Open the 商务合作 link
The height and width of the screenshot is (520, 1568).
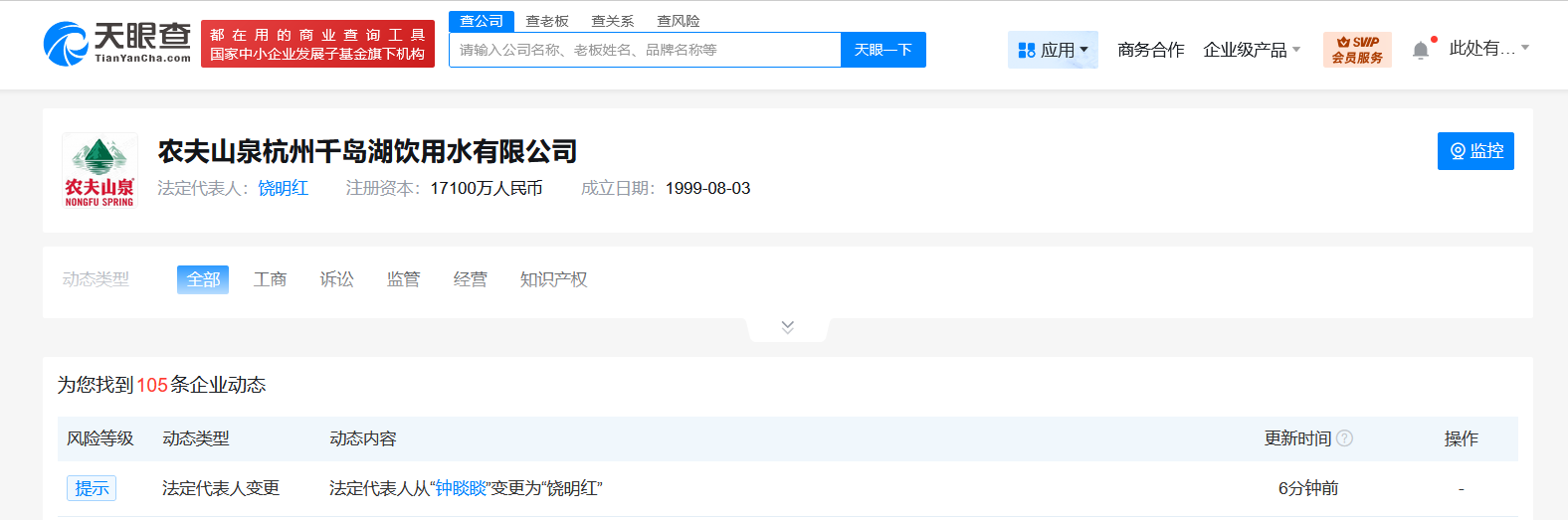pos(1151,50)
